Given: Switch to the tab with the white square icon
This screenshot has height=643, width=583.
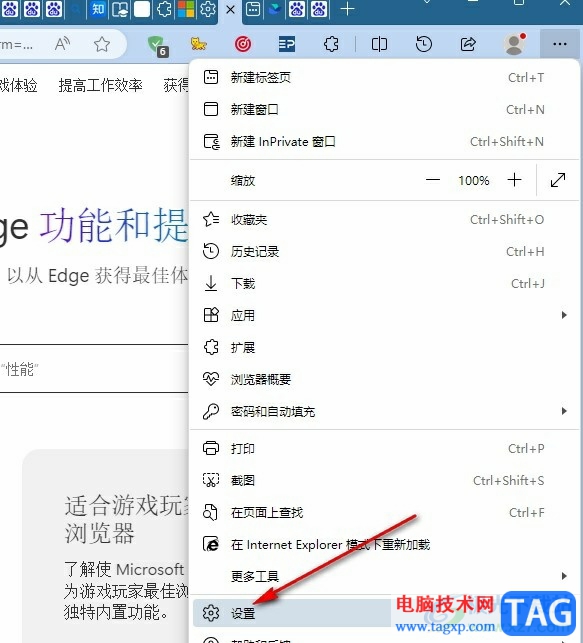Looking at the screenshot, I should tap(142, 9).
